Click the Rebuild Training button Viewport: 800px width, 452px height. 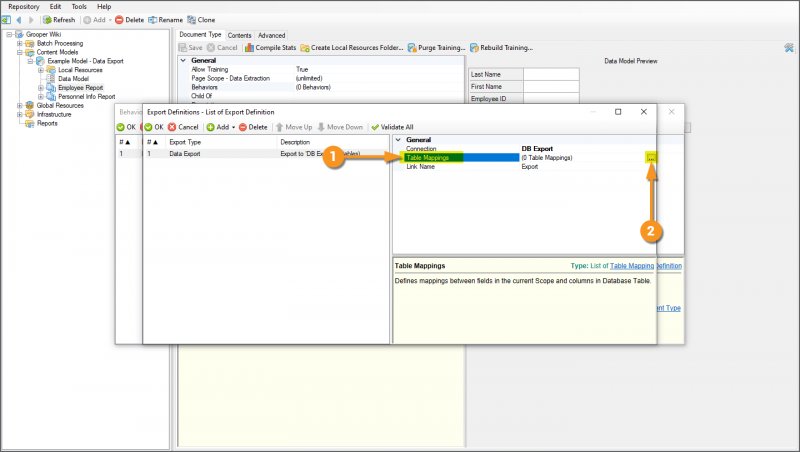tap(501, 47)
